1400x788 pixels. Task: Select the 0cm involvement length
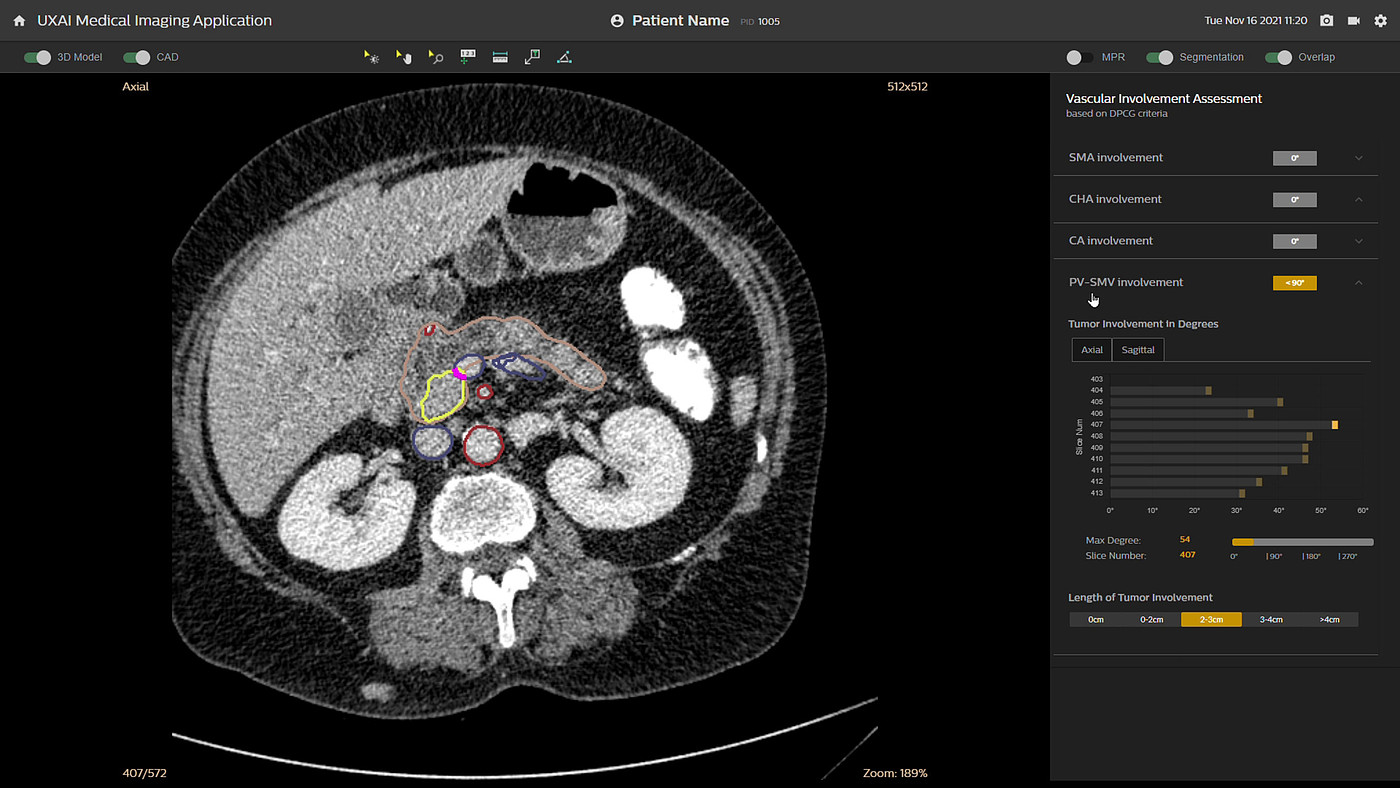(x=1096, y=620)
